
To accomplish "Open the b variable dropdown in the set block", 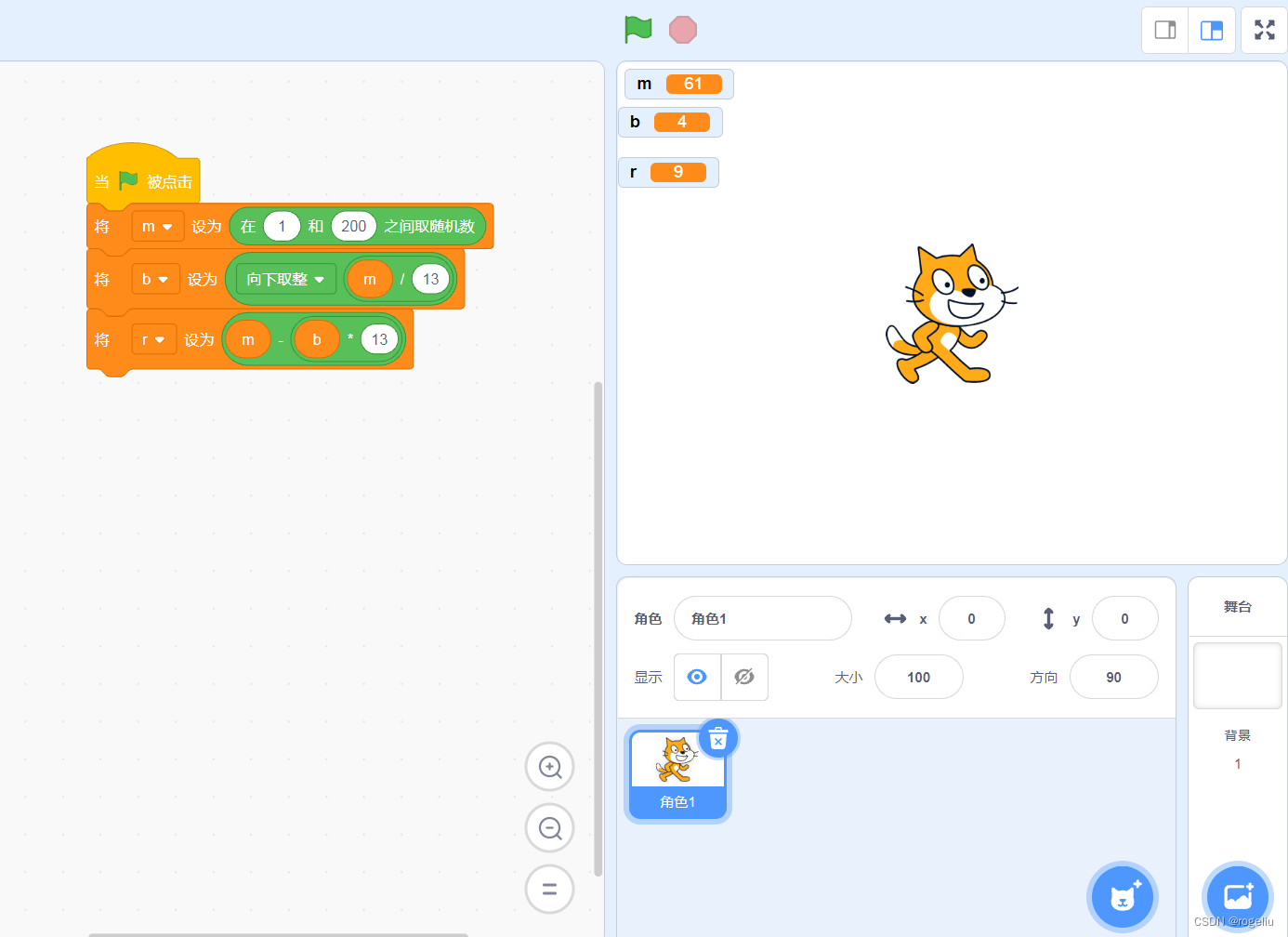I will pos(155,279).
